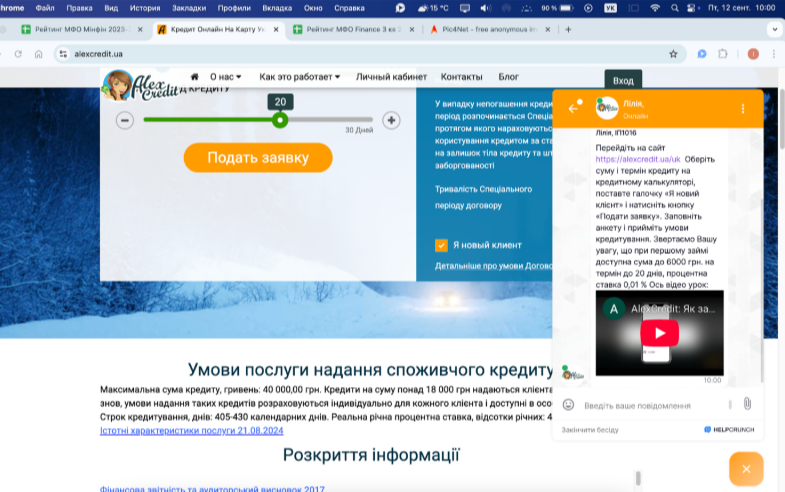Open the blue extension icon in toolbar
The height and width of the screenshot is (492, 785).
pyautogui.click(x=702, y=54)
